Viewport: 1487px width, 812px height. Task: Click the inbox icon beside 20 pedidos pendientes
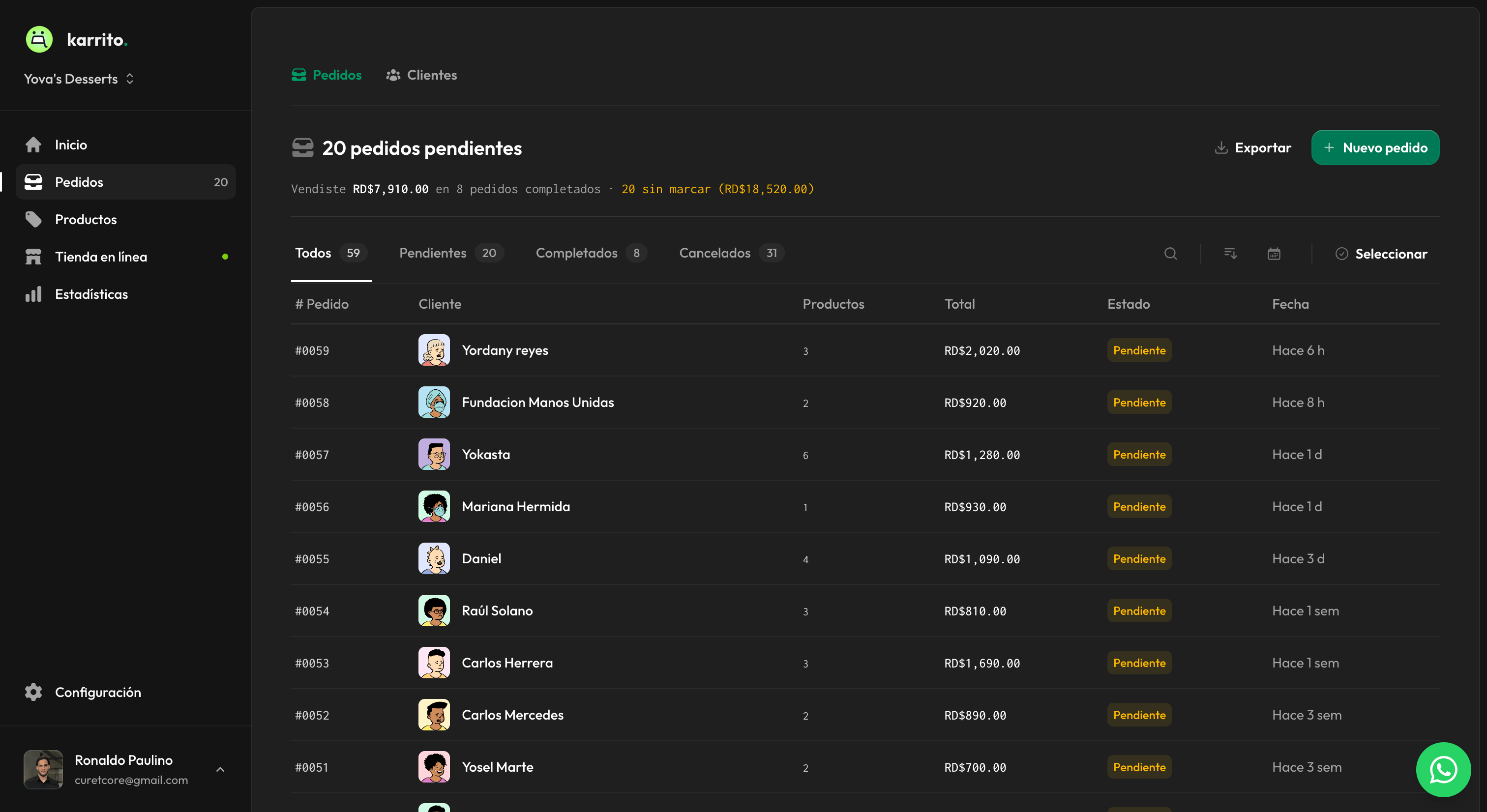[x=302, y=148]
